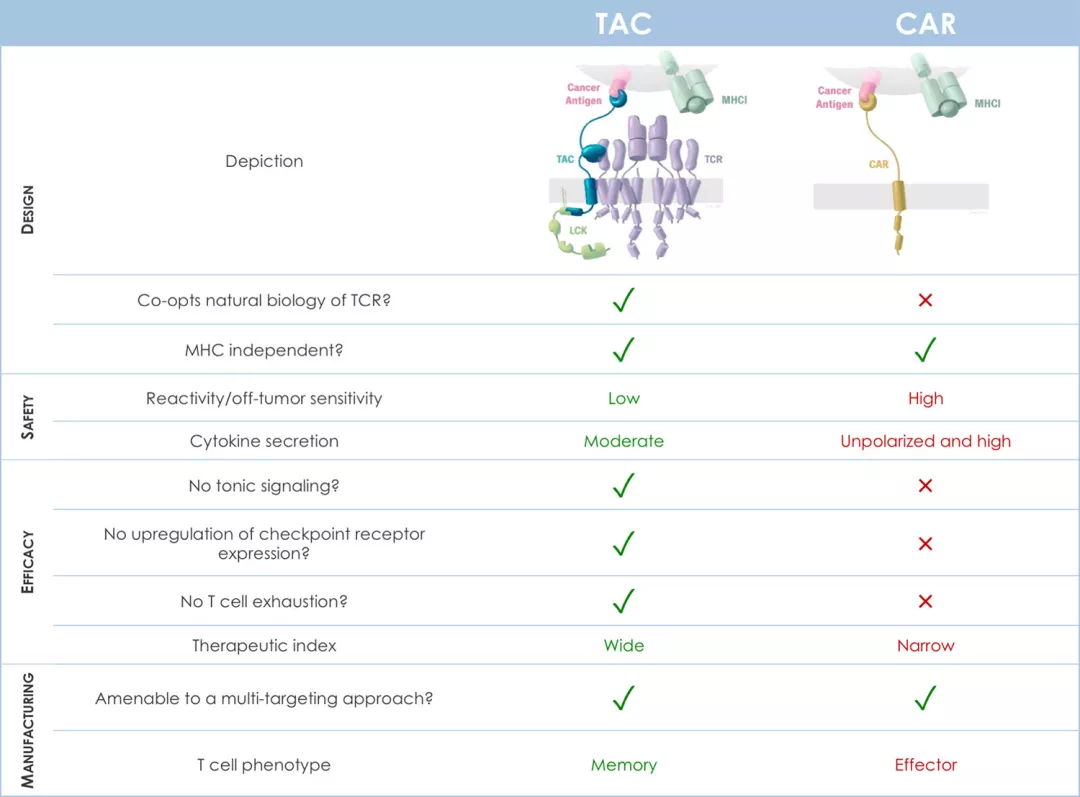Click the green 'Memory' phenotype value
1080x797 pixels.
click(x=624, y=765)
